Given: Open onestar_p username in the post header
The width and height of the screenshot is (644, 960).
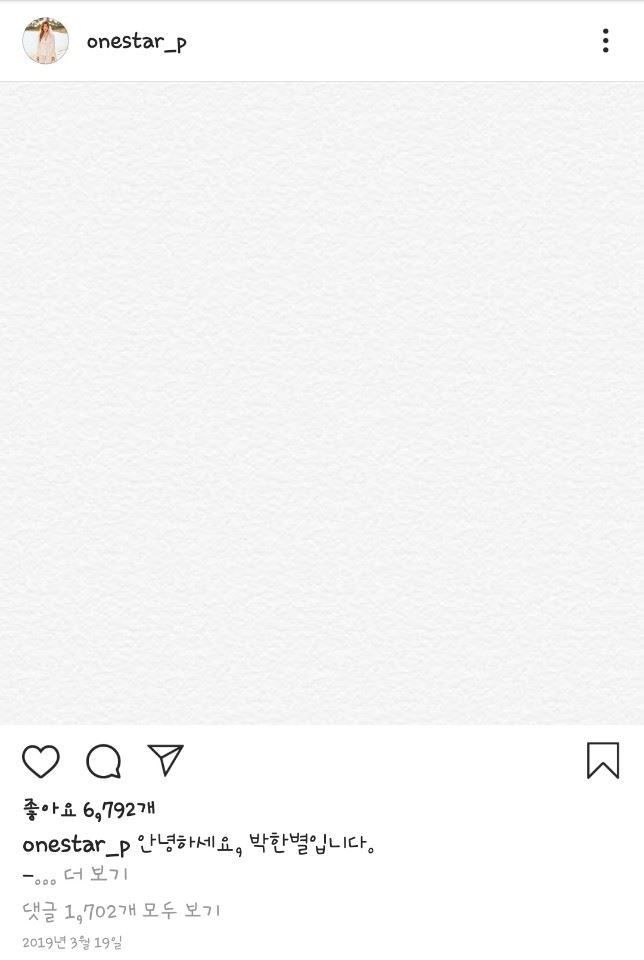Looking at the screenshot, I should click(136, 42).
